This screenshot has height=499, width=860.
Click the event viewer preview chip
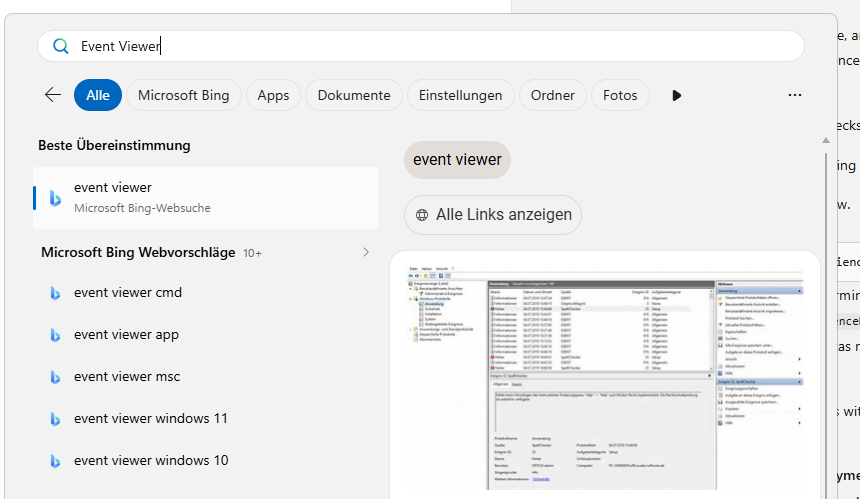click(x=457, y=160)
